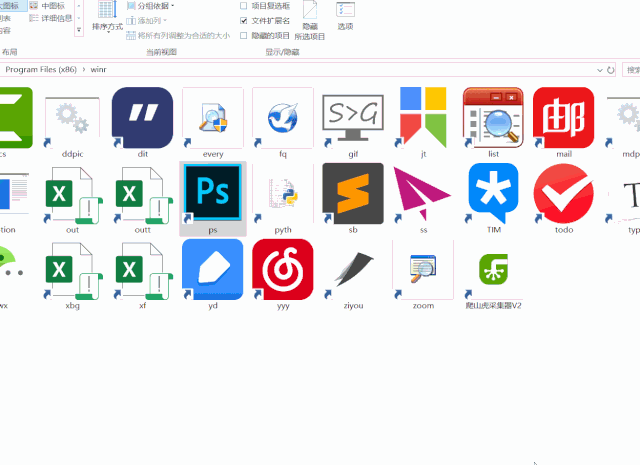Image resolution: width=640 pixels, height=465 pixels.
Task: Uncheck the 文件扩展名 checkbox
Action: pyautogui.click(x=244, y=20)
